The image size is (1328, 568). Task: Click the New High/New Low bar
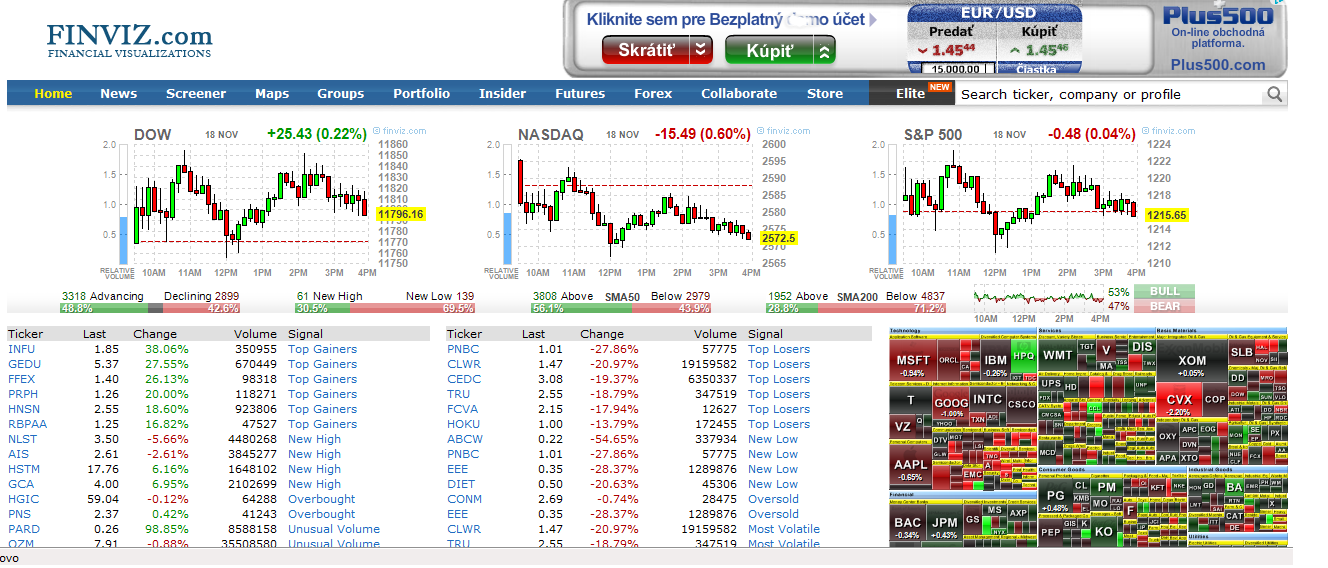385,309
